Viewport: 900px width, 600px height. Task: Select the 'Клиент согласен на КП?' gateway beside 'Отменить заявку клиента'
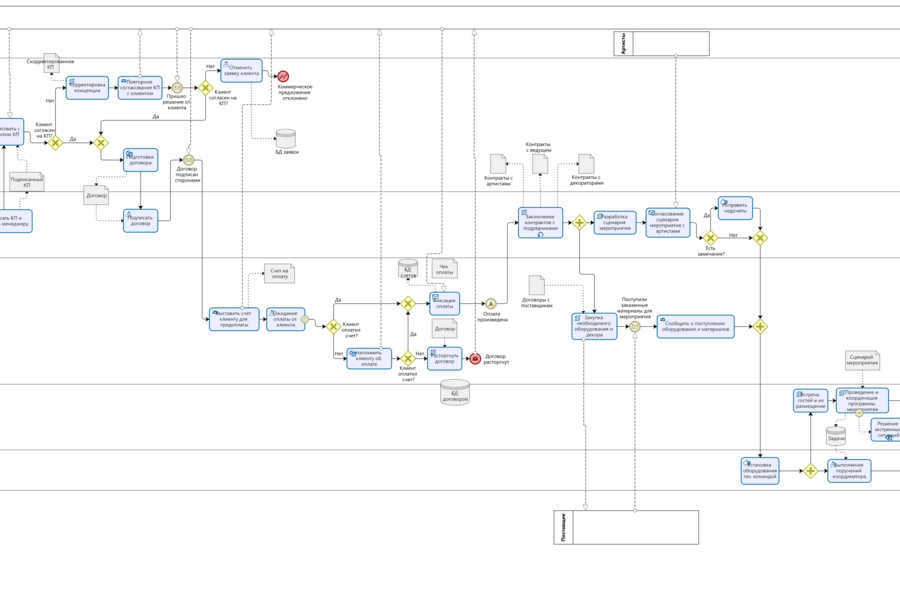click(205, 88)
